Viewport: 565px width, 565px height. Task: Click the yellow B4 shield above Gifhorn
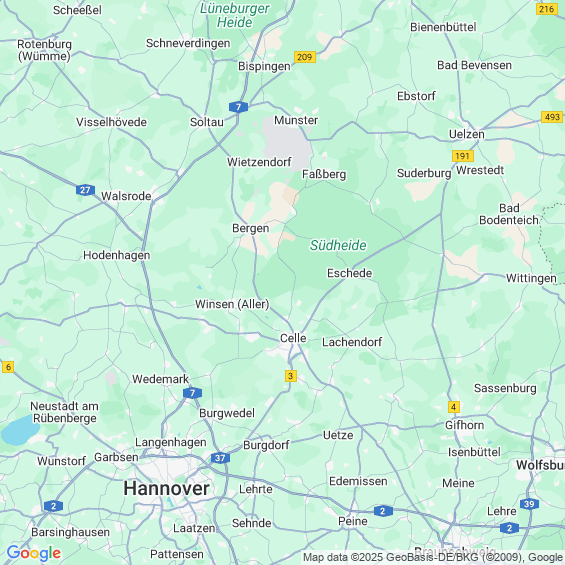point(454,407)
